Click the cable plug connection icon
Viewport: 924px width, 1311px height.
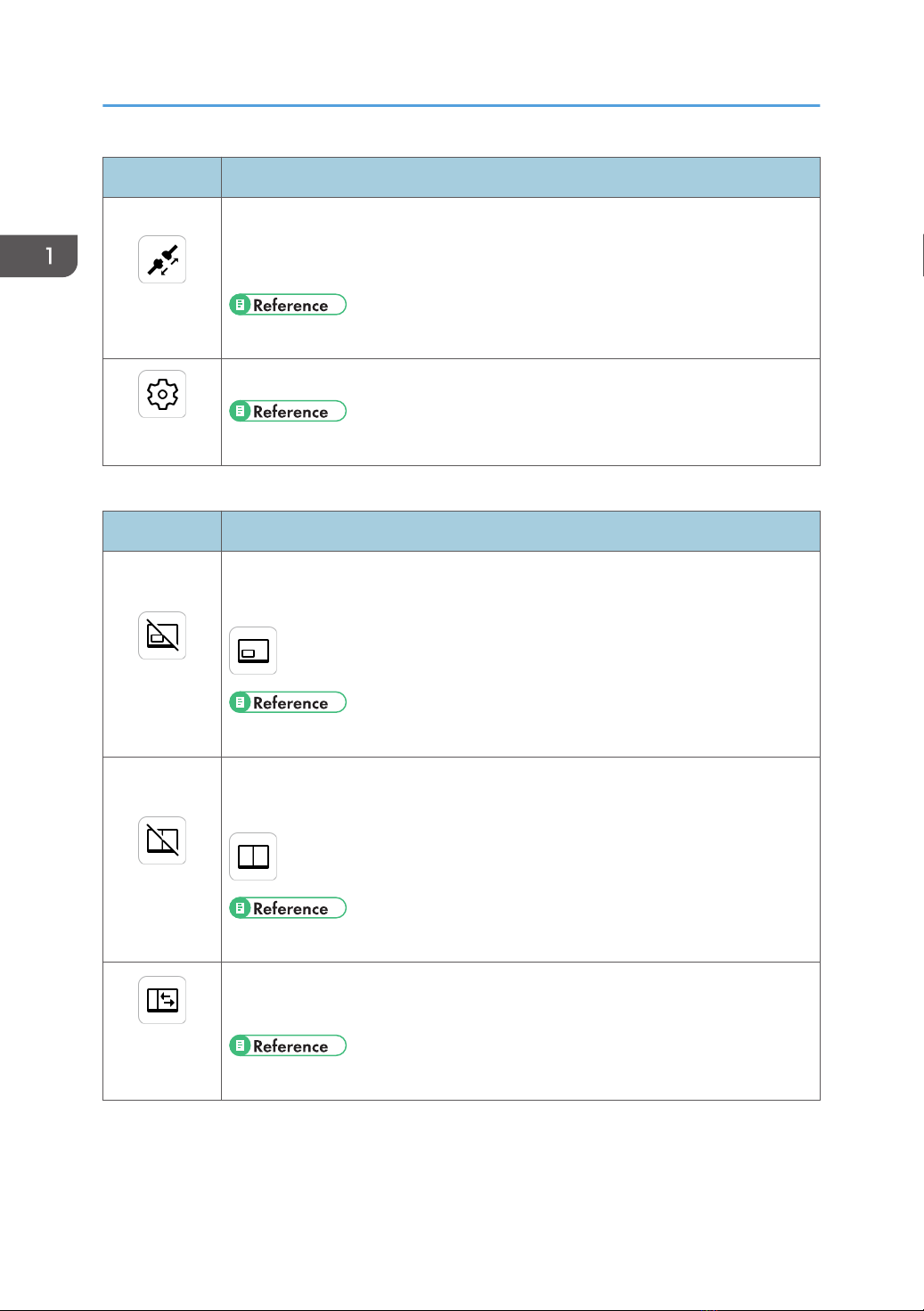pyautogui.click(x=162, y=259)
